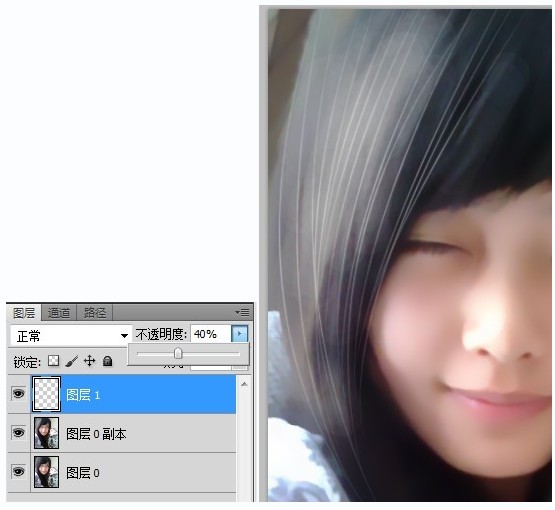Lock image pixels brush icon
This screenshot has width=555, height=510.
click(72, 361)
